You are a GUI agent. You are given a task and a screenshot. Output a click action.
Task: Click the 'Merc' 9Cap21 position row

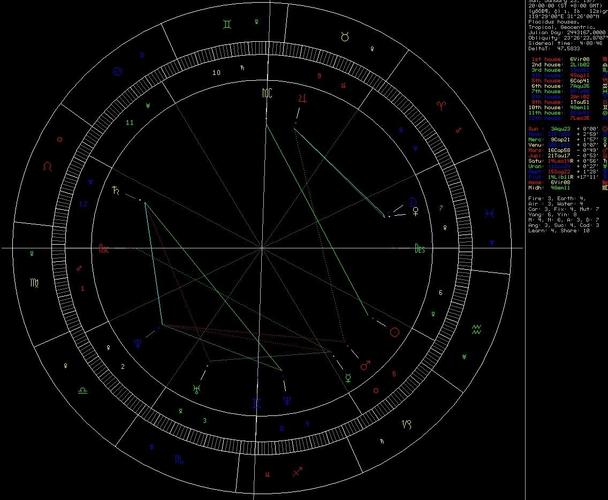[x=563, y=139]
